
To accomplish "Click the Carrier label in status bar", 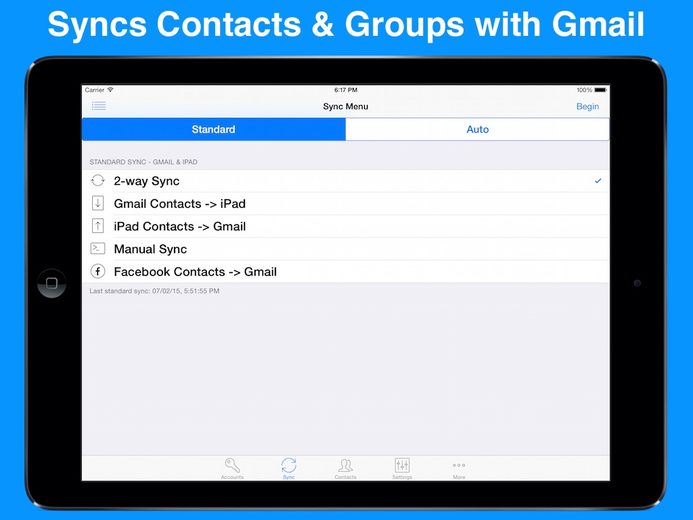I will [95, 90].
